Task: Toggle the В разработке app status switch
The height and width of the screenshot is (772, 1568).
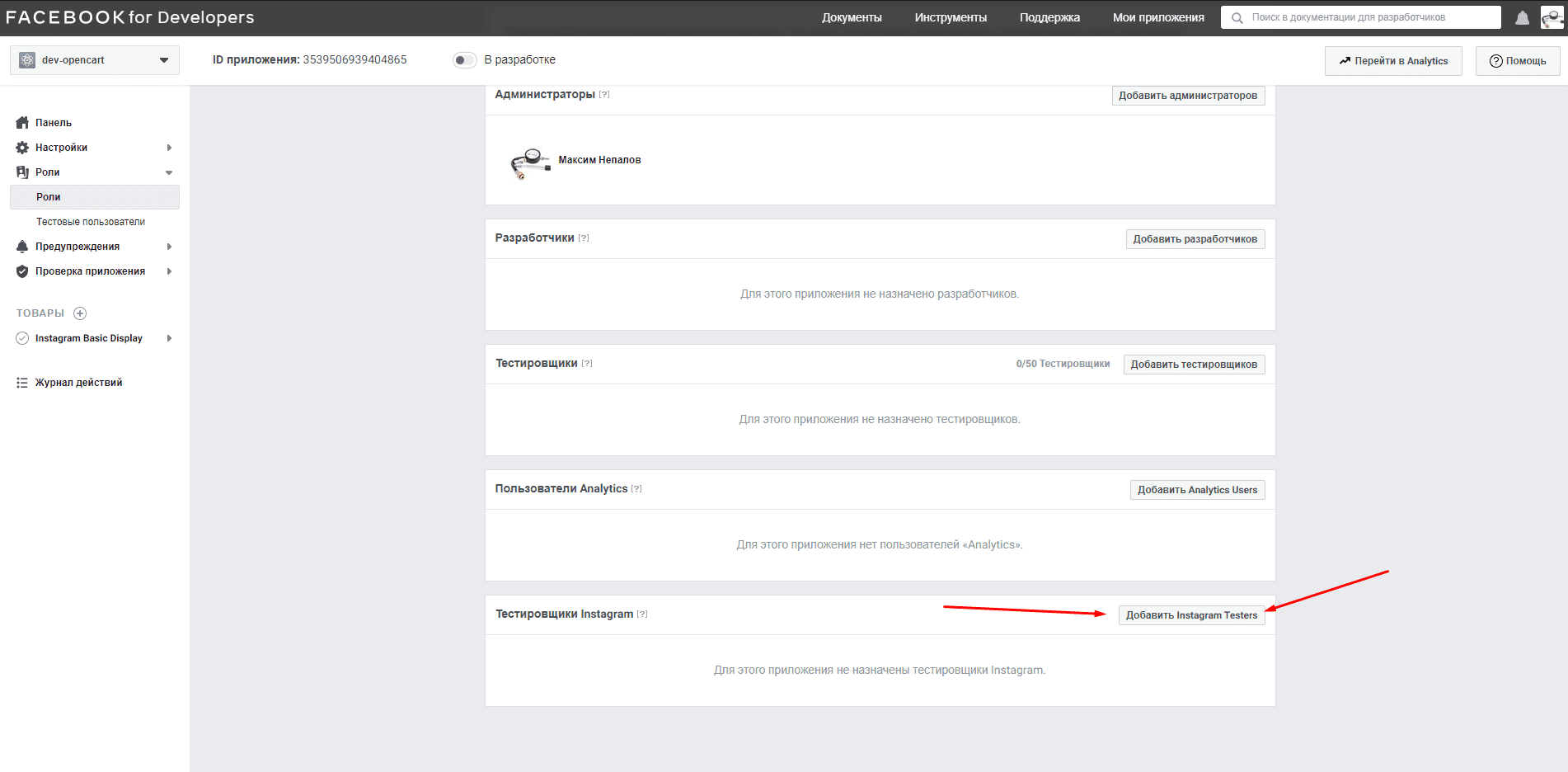Action: click(464, 60)
